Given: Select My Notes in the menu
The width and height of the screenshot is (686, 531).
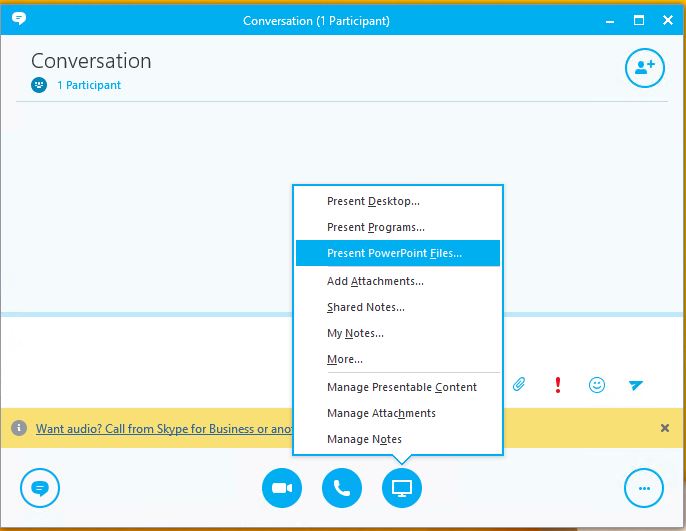Looking at the screenshot, I should [355, 334].
